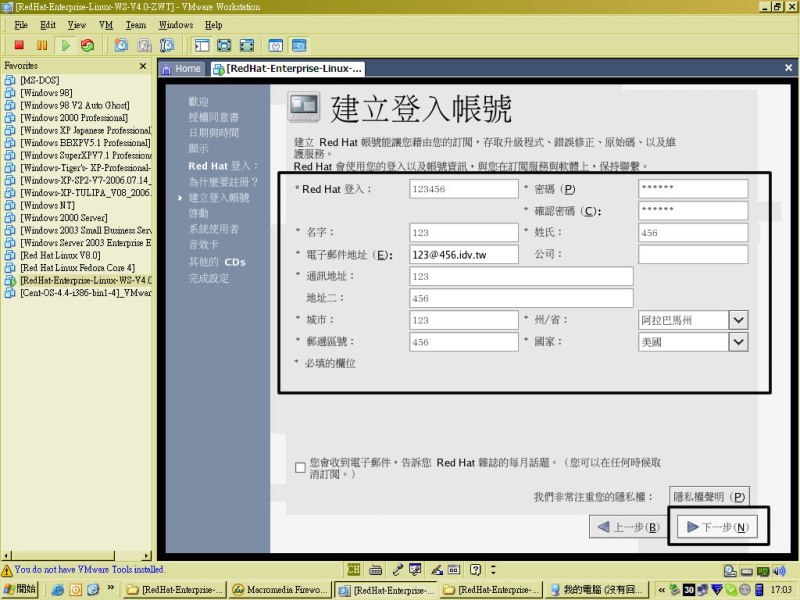
Task: Take a snapshot using the toolbar icon
Action: [121, 45]
